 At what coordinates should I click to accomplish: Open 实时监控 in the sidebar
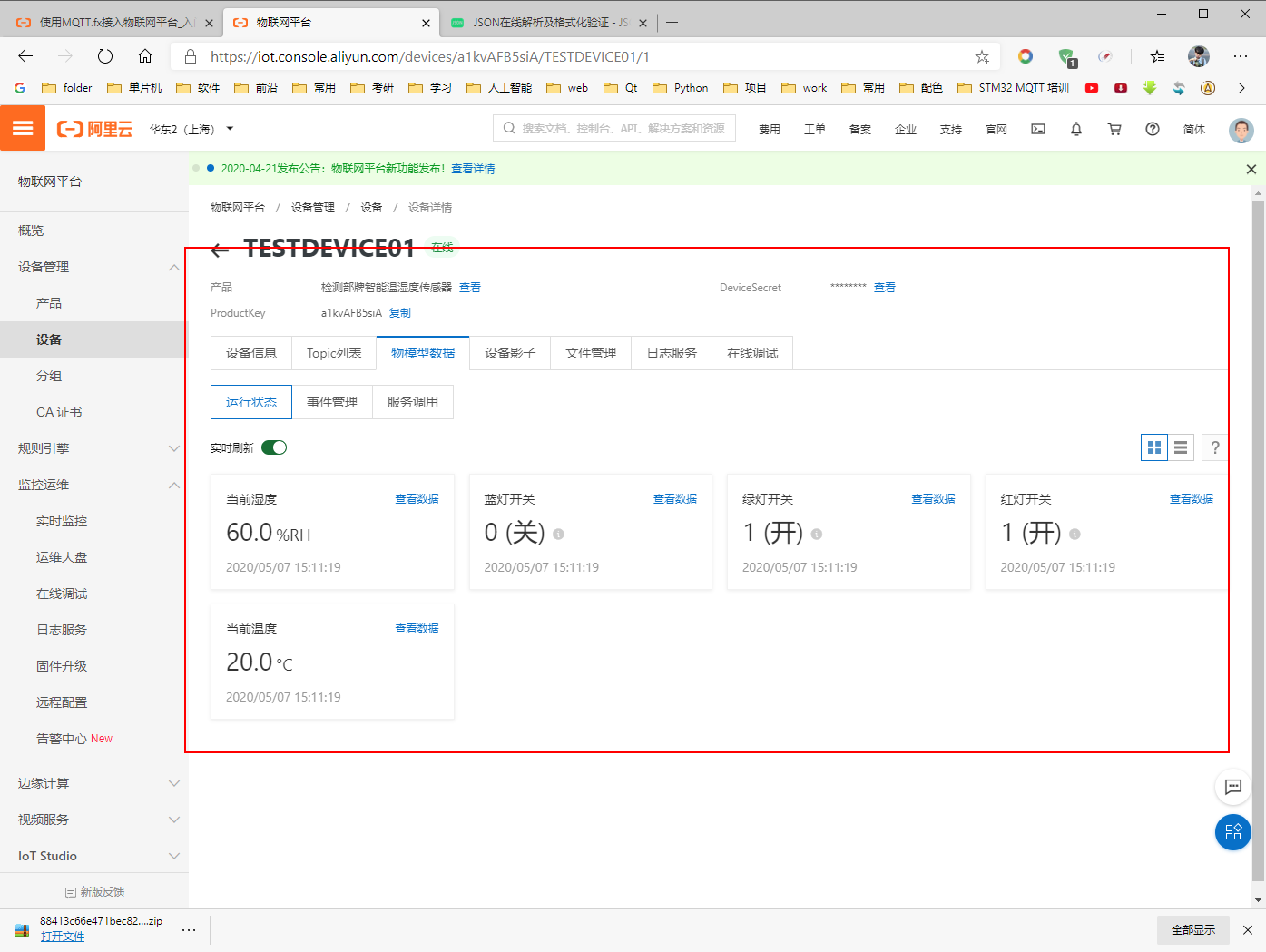tap(62, 521)
